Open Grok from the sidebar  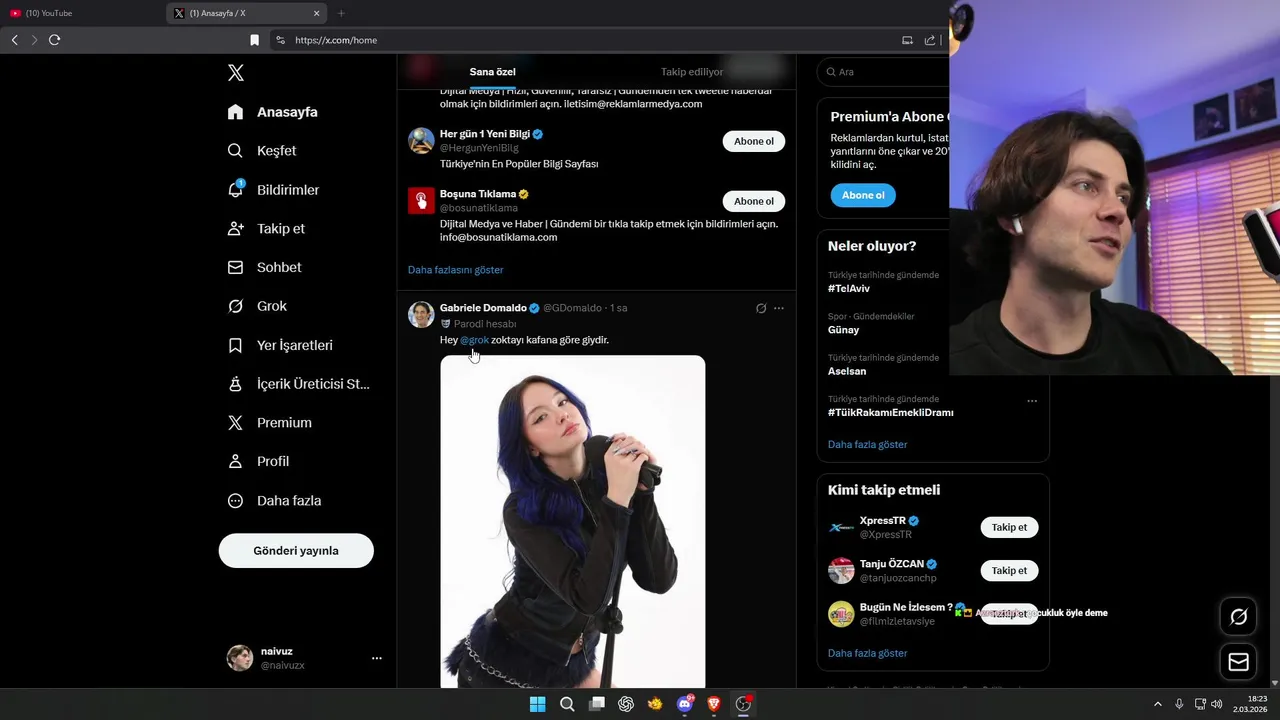point(257,306)
